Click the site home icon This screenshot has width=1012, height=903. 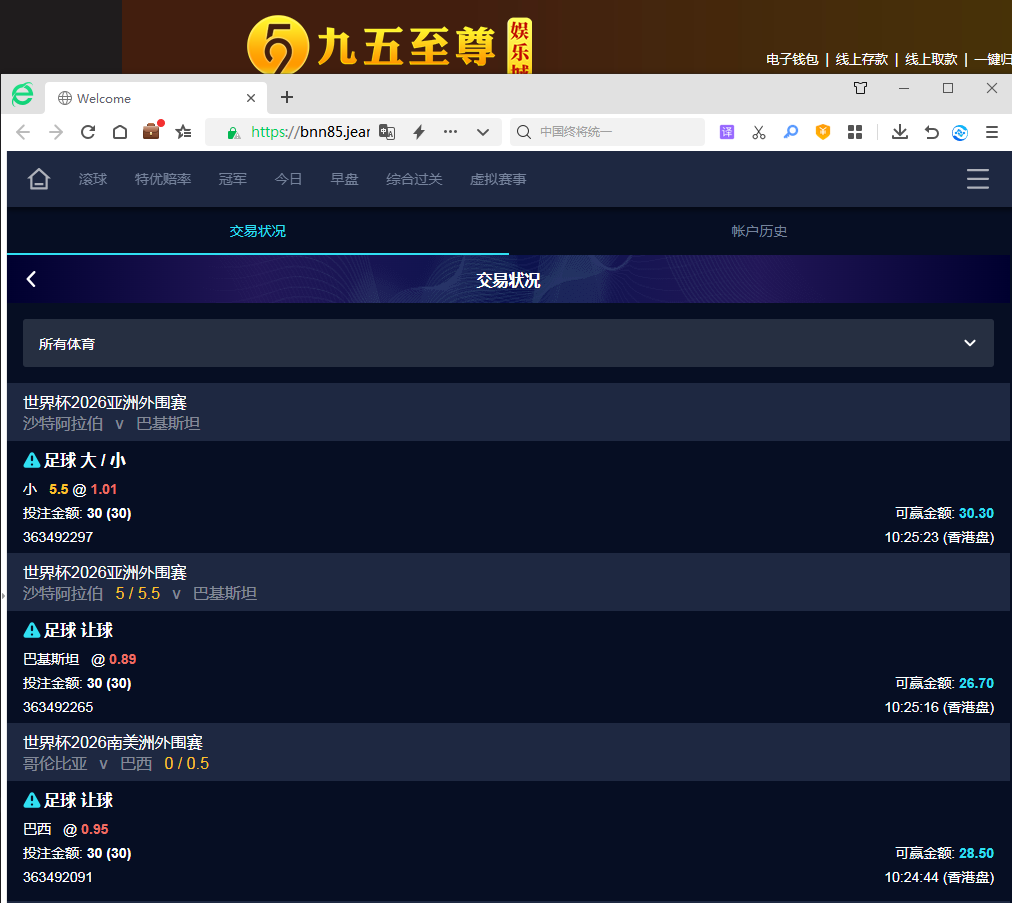coord(39,179)
